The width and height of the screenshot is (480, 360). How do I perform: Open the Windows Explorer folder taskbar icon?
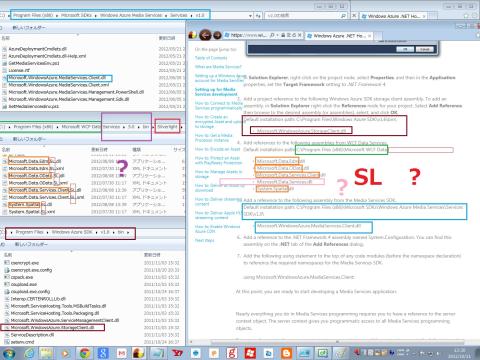47,353
